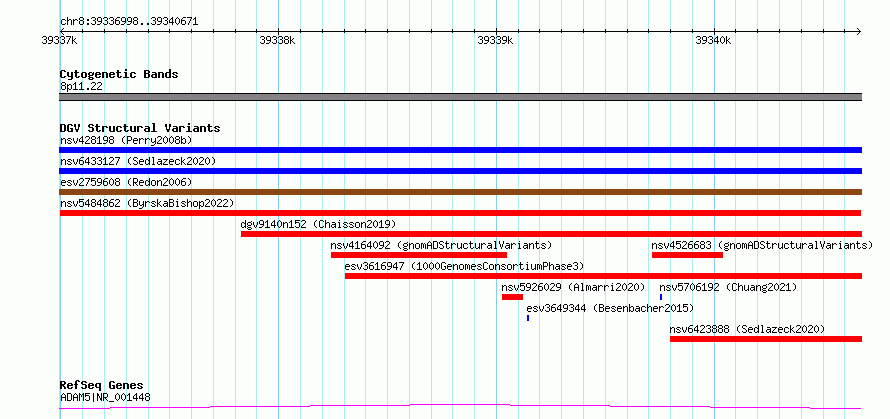Open nsv4164092 gnomAD variant label
Screen dimensions: 890x419
(441, 245)
